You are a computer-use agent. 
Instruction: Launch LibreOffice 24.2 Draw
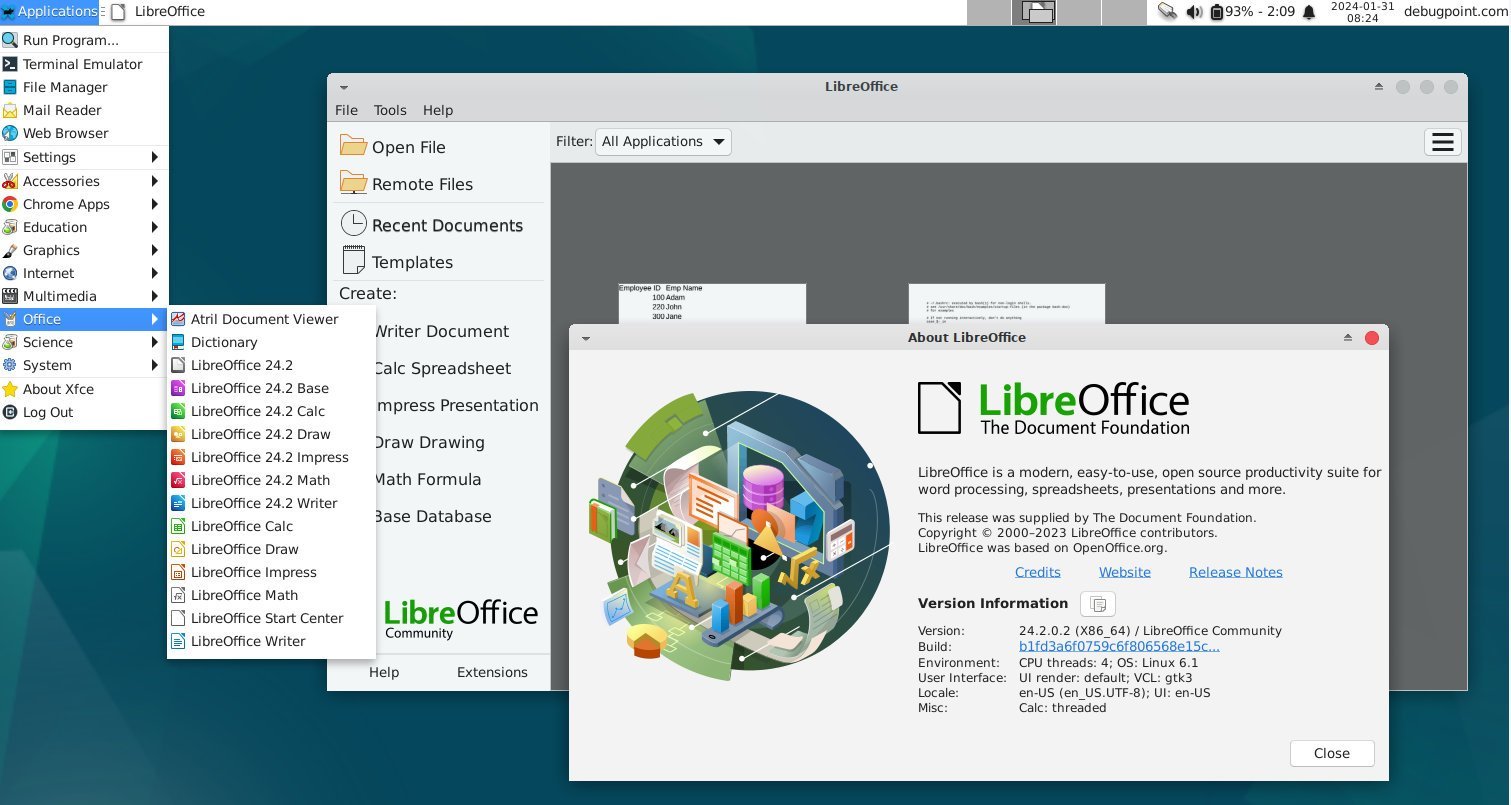[x=271, y=434]
